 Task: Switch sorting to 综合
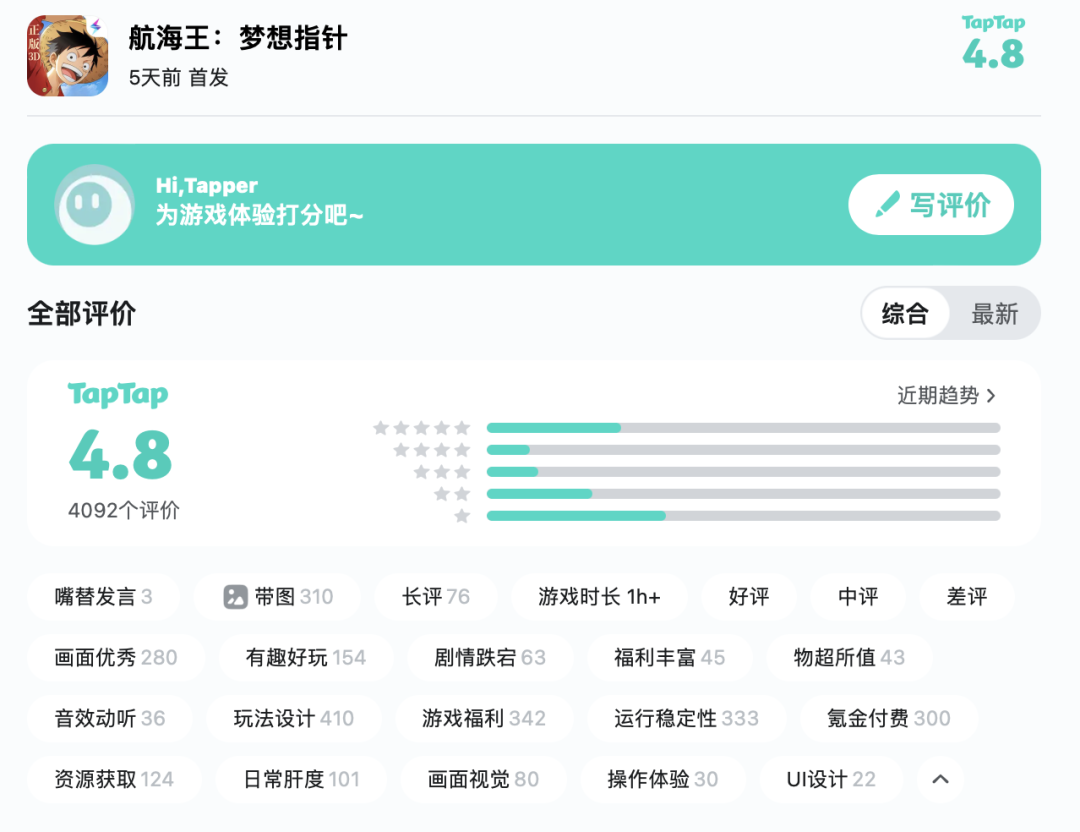pyautogui.click(x=905, y=314)
